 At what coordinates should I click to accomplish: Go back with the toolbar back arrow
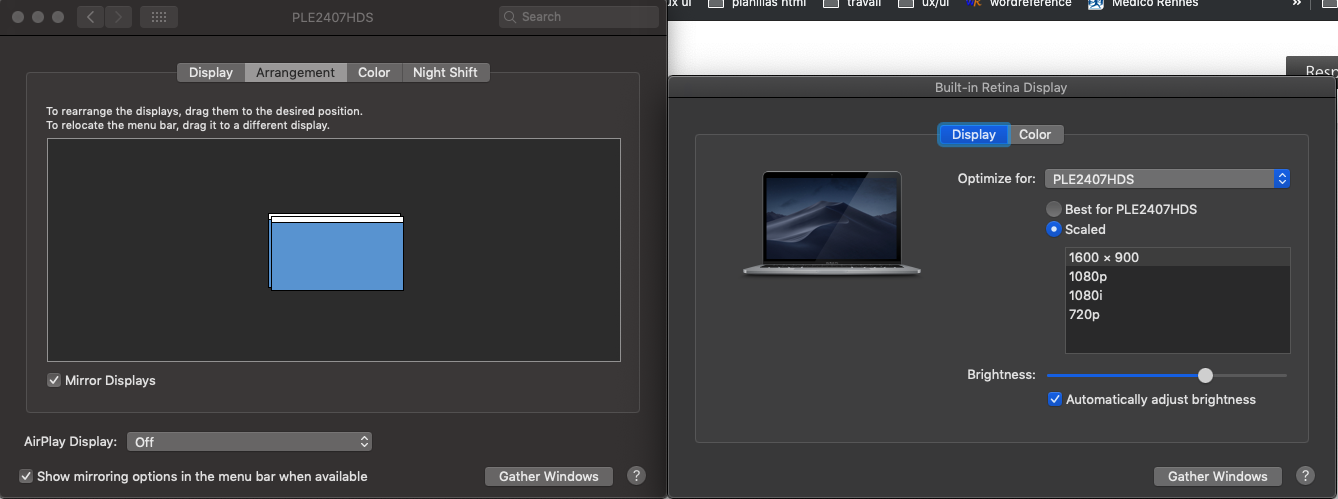91,17
